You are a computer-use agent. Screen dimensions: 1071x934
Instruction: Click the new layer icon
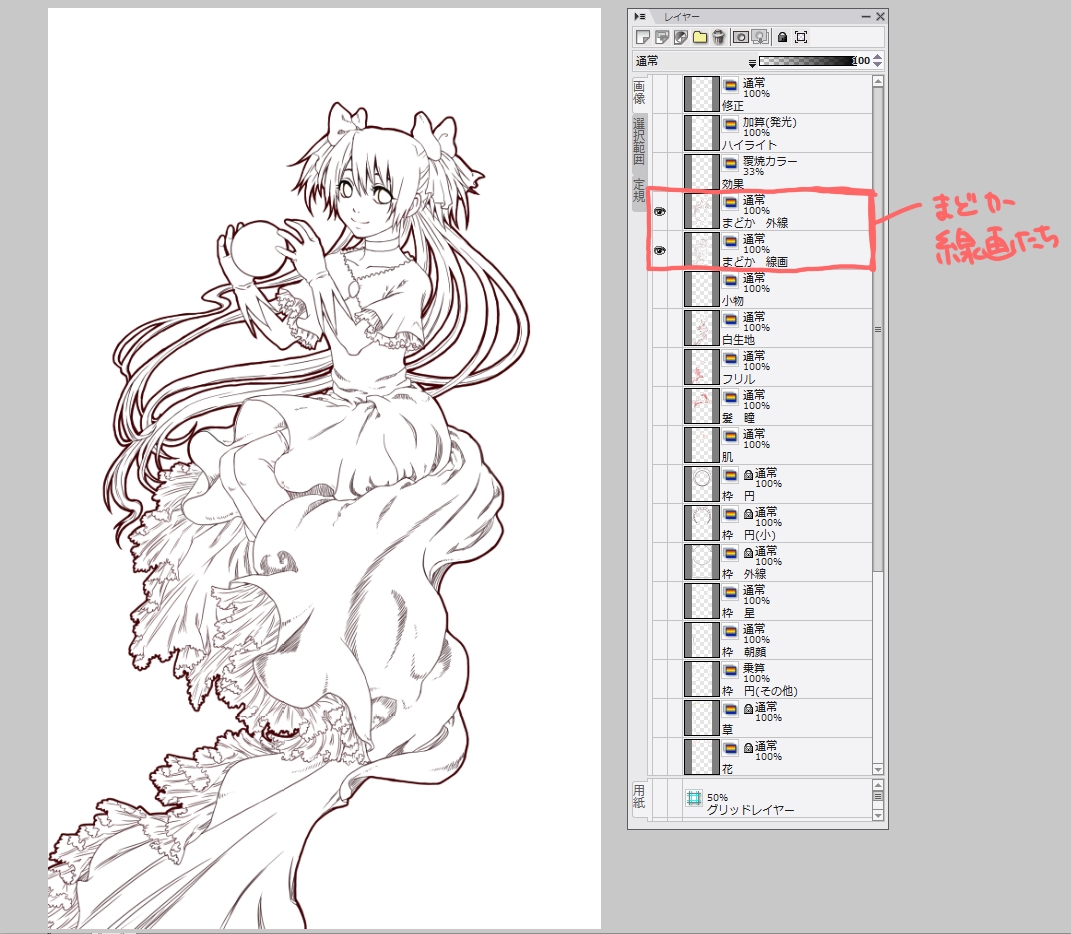[x=643, y=37]
